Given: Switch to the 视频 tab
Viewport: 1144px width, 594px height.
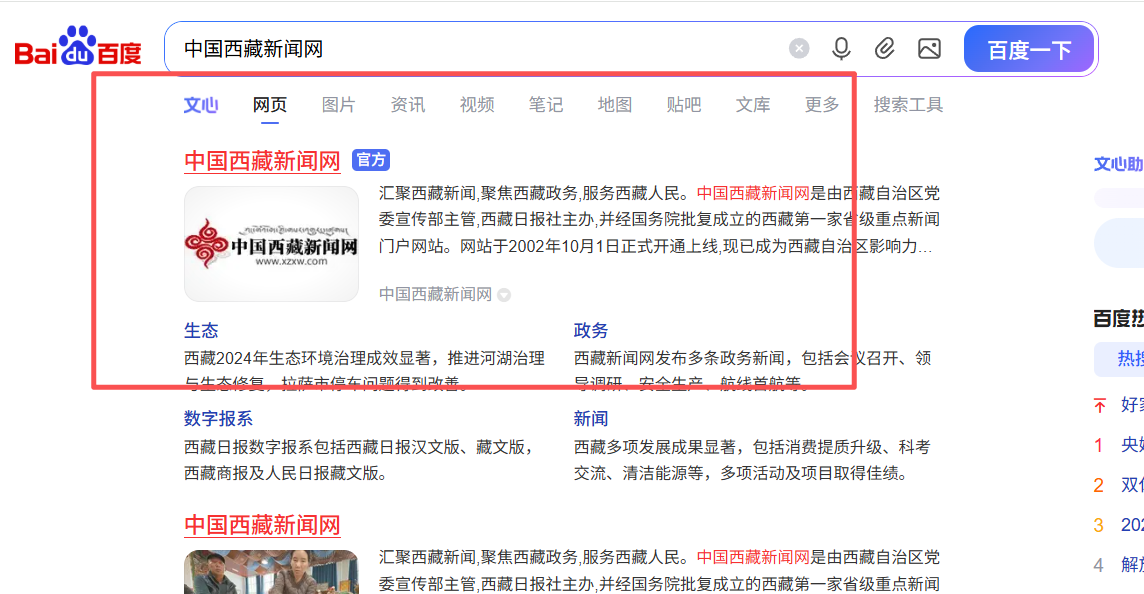Looking at the screenshot, I should [476, 104].
